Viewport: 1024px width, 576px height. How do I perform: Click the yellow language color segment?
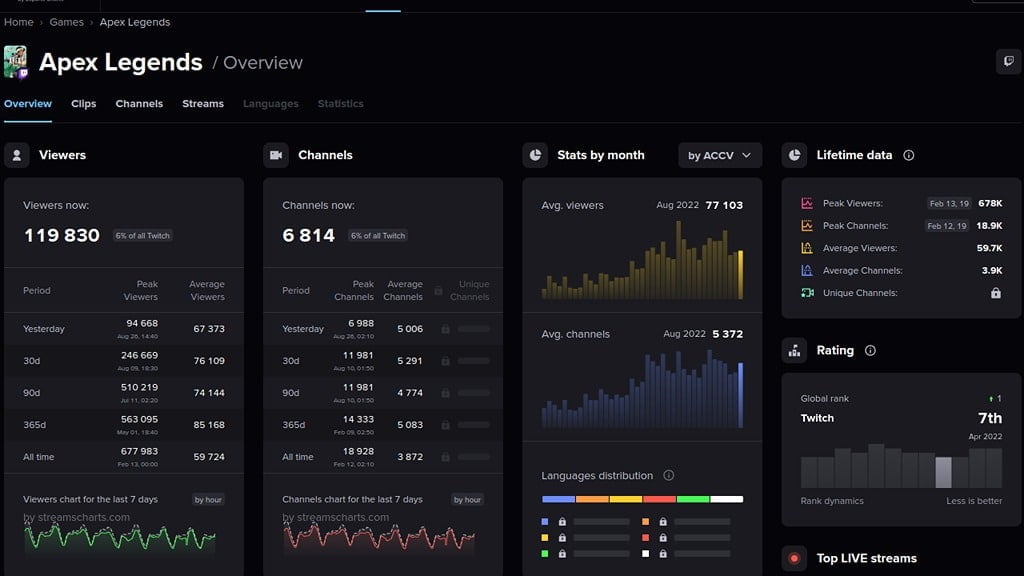tap(626, 499)
